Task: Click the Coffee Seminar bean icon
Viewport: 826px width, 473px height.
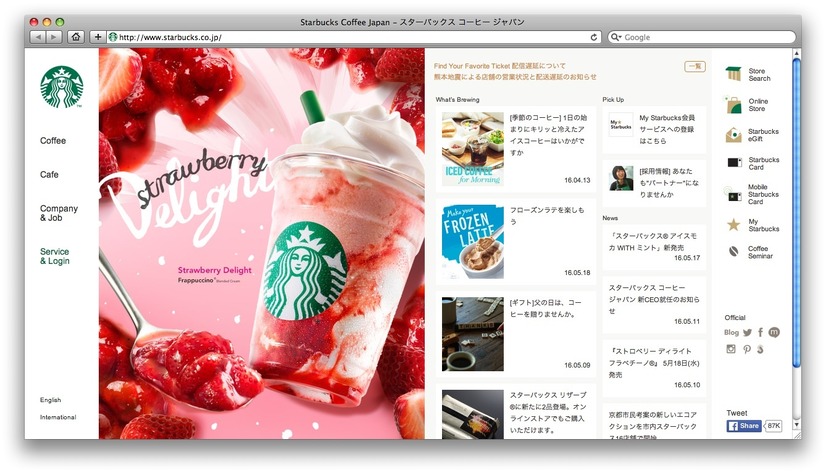Action: click(733, 251)
